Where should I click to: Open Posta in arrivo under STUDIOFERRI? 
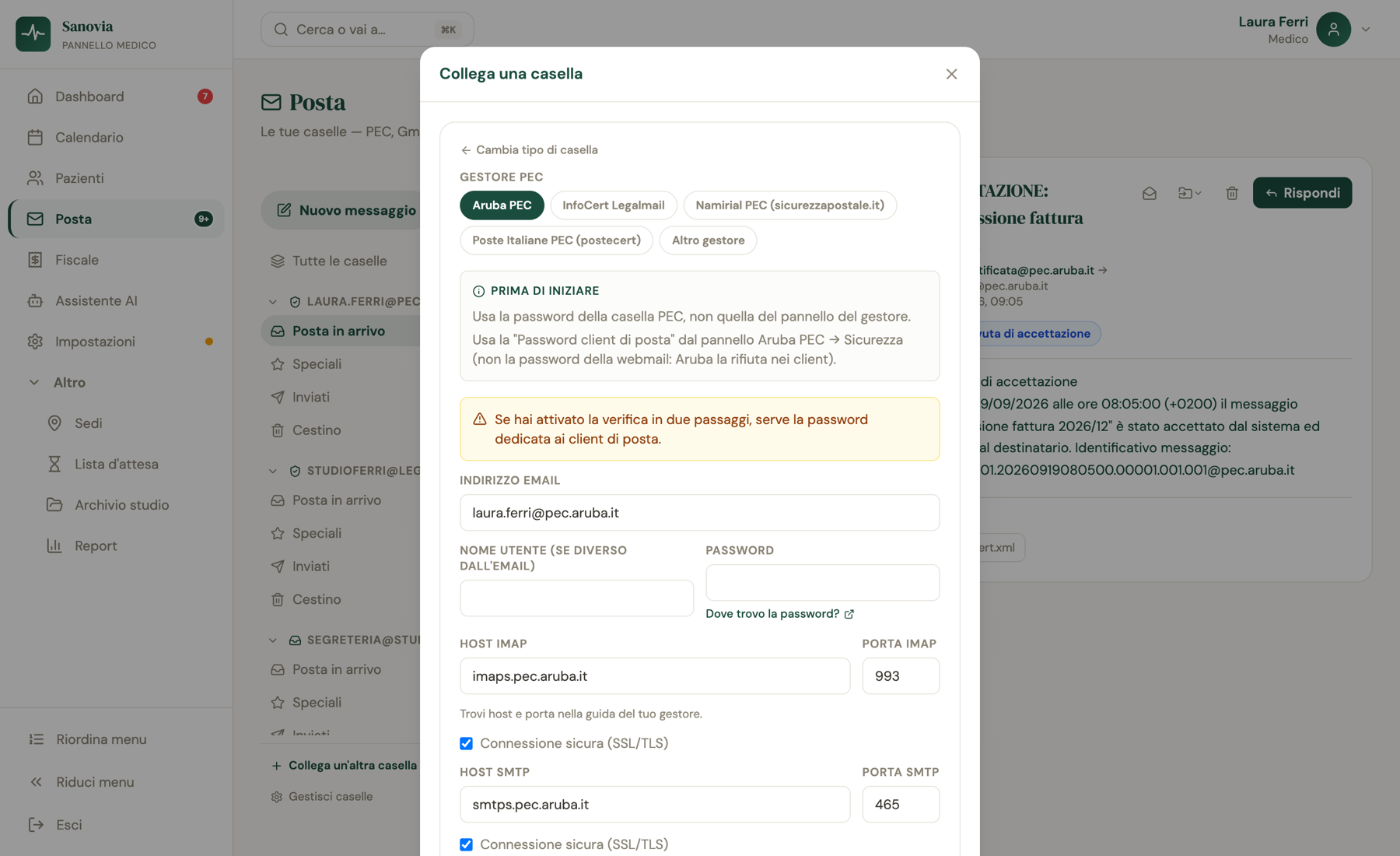tap(340, 500)
